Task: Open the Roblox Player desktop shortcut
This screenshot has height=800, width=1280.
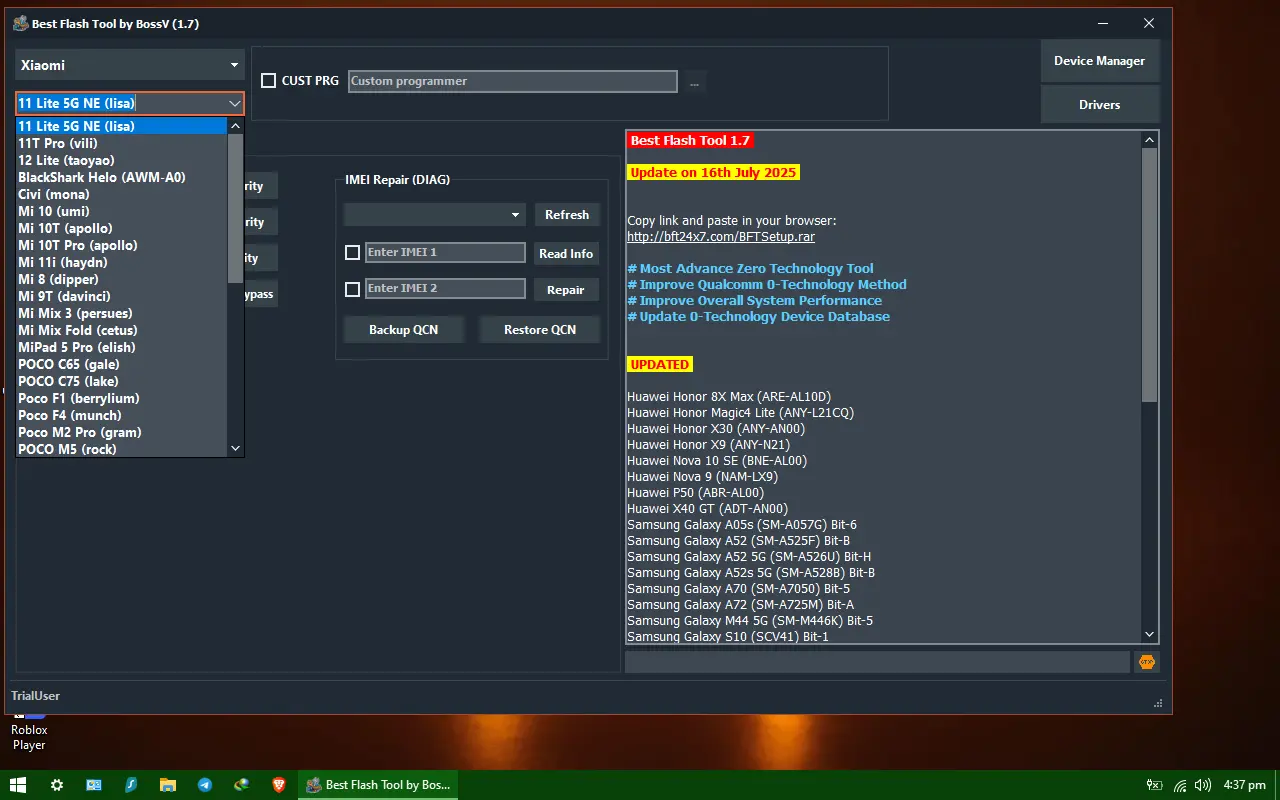Action: pyautogui.click(x=29, y=728)
